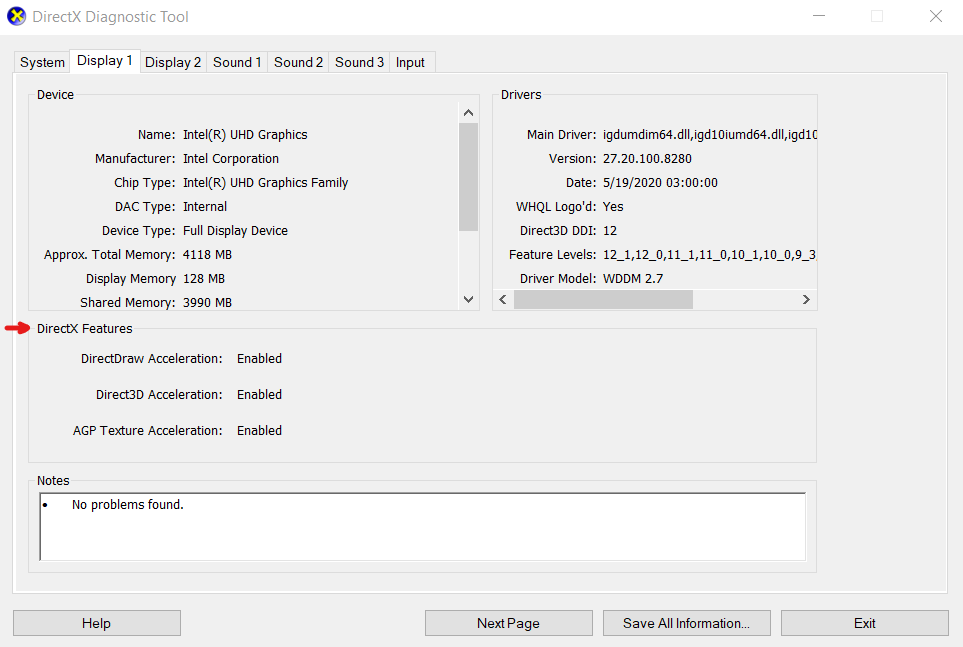Open the Sound 2 tab
The width and height of the screenshot is (963, 647).
pos(298,63)
